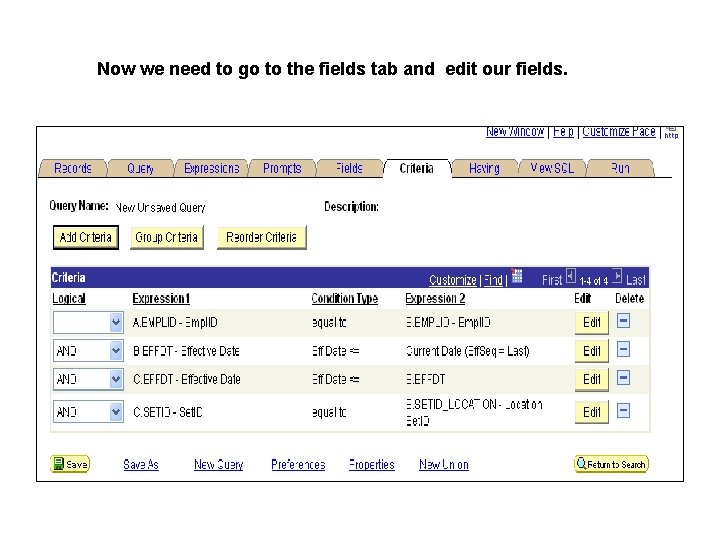The width and height of the screenshot is (720, 540).
Task: Delete the B.EFFDT criteria row
Action: (623, 349)
